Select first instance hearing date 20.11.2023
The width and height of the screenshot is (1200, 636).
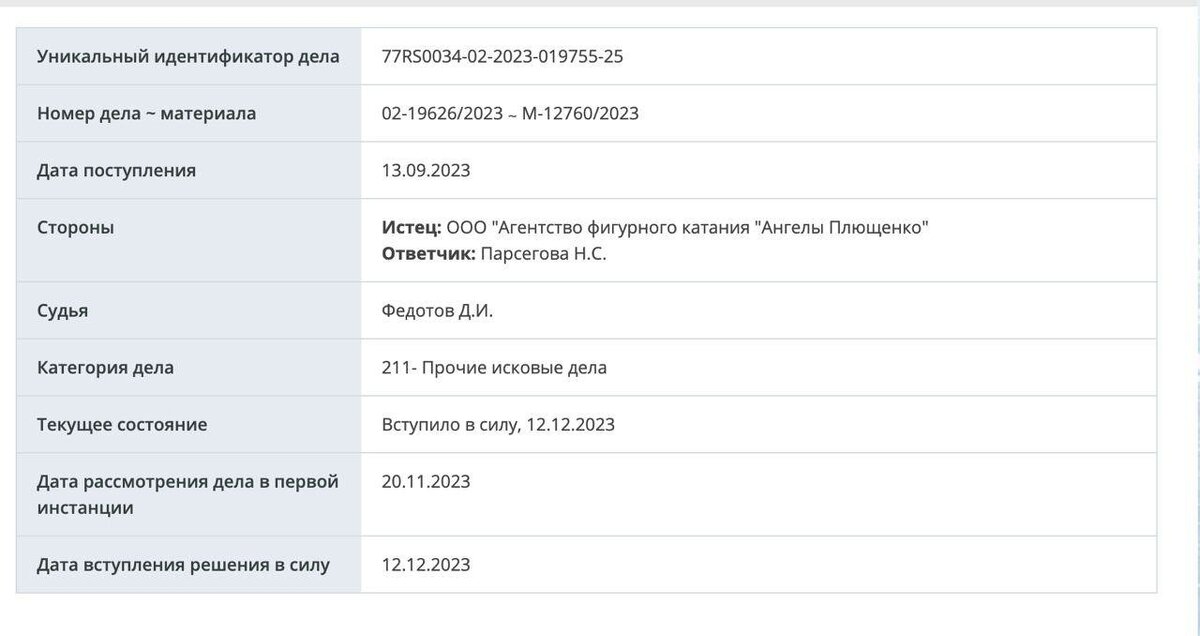pyautogui.click(x=426, y=482)
